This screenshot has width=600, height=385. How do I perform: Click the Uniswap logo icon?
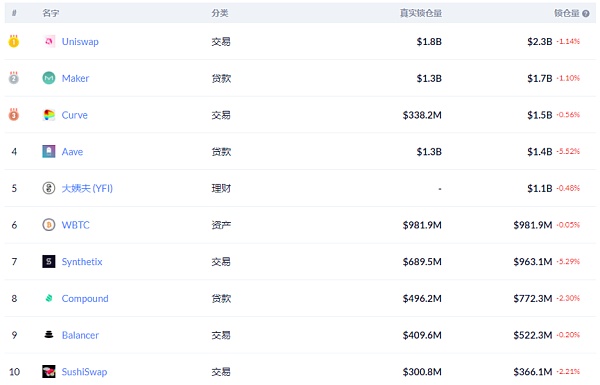coord(49,41)
